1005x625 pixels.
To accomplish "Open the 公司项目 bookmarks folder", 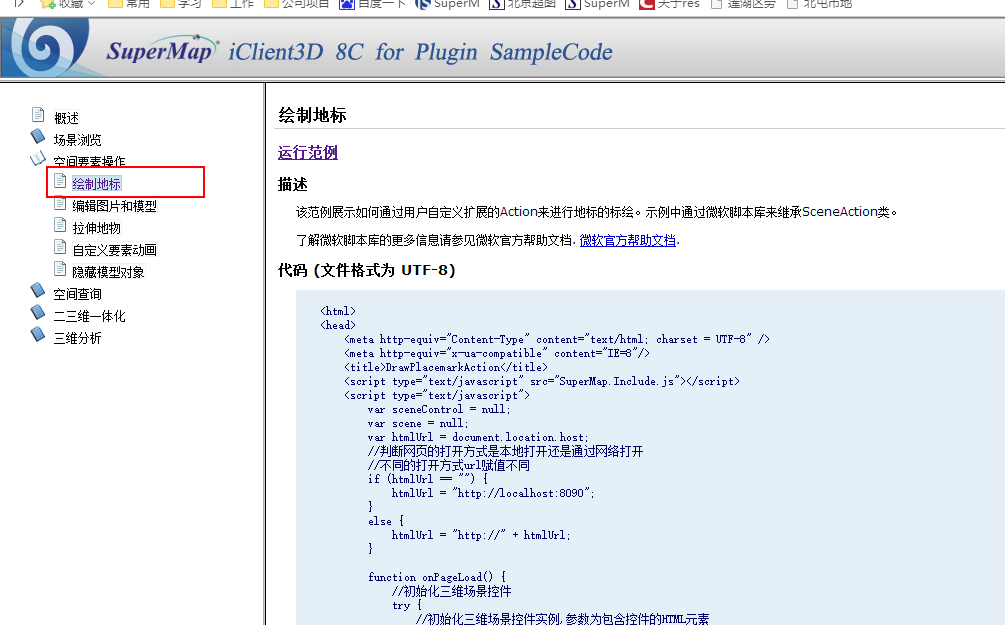I will [297, 4].
